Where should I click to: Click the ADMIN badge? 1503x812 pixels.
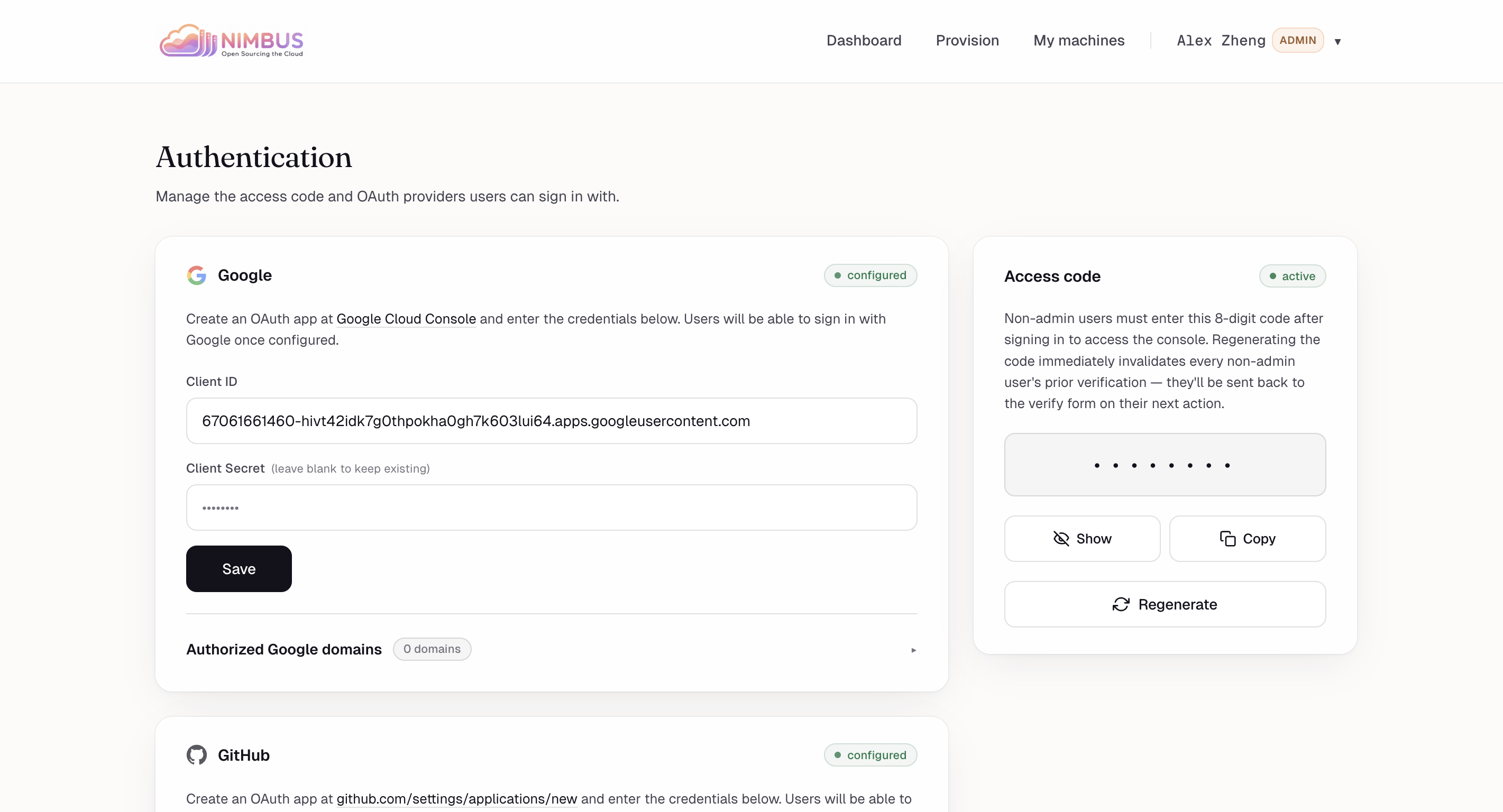coord(1298,40)
